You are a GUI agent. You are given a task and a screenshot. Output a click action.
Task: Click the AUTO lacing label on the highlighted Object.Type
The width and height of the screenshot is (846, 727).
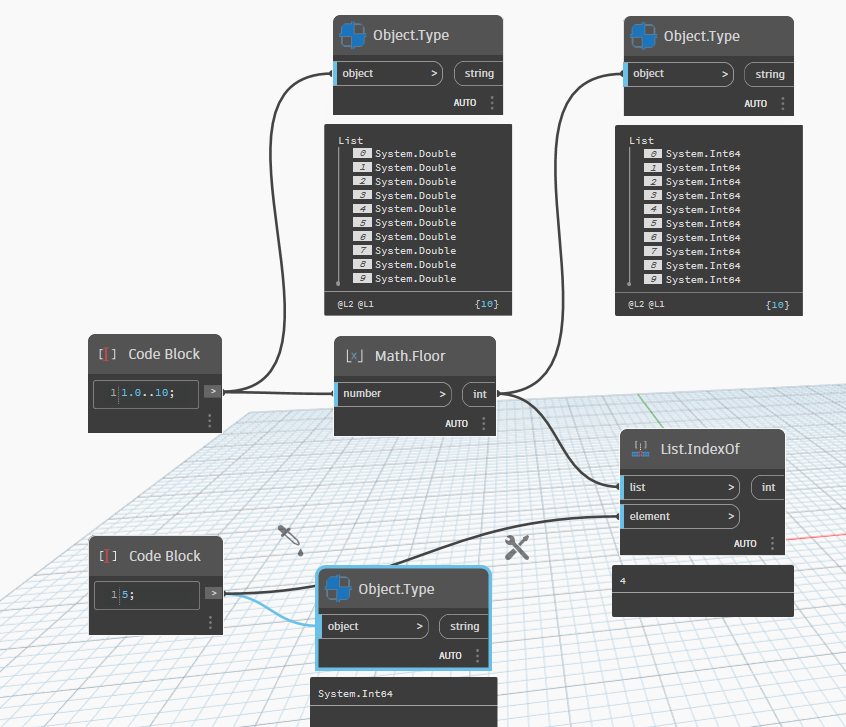(x=450, y=656)
